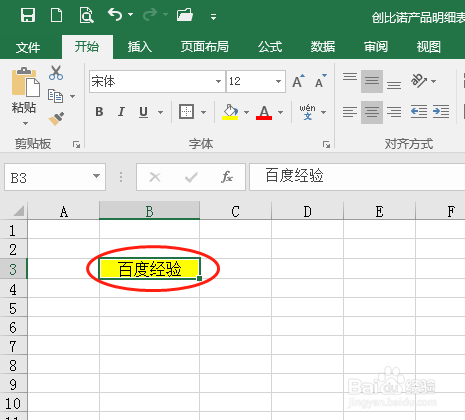Image resolution: width=465 pixels, height=420 pixels.
Task: Toggle underline formatting
Action: (143, 112)
